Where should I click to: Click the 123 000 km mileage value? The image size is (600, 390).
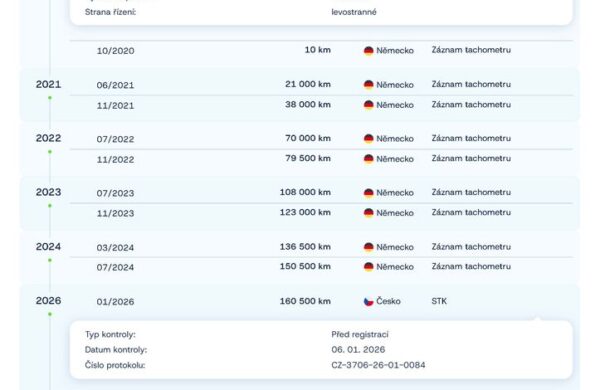[x=305, y=212]
